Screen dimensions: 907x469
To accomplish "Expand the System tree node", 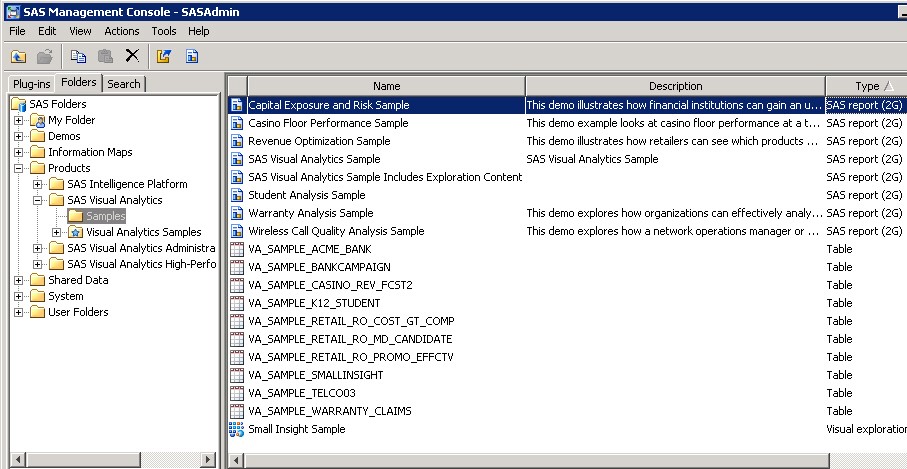I will 19,296.
